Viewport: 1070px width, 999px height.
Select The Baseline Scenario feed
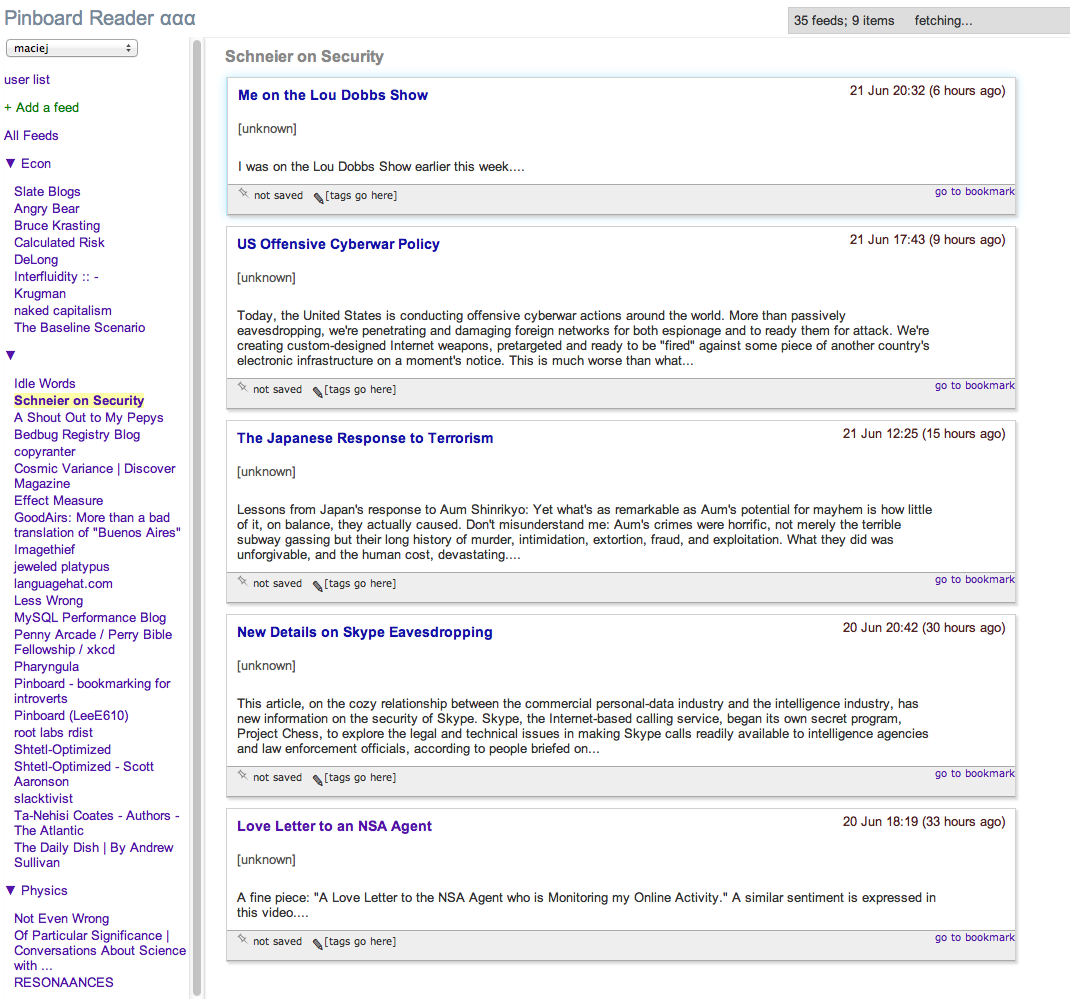pos(80,328)
